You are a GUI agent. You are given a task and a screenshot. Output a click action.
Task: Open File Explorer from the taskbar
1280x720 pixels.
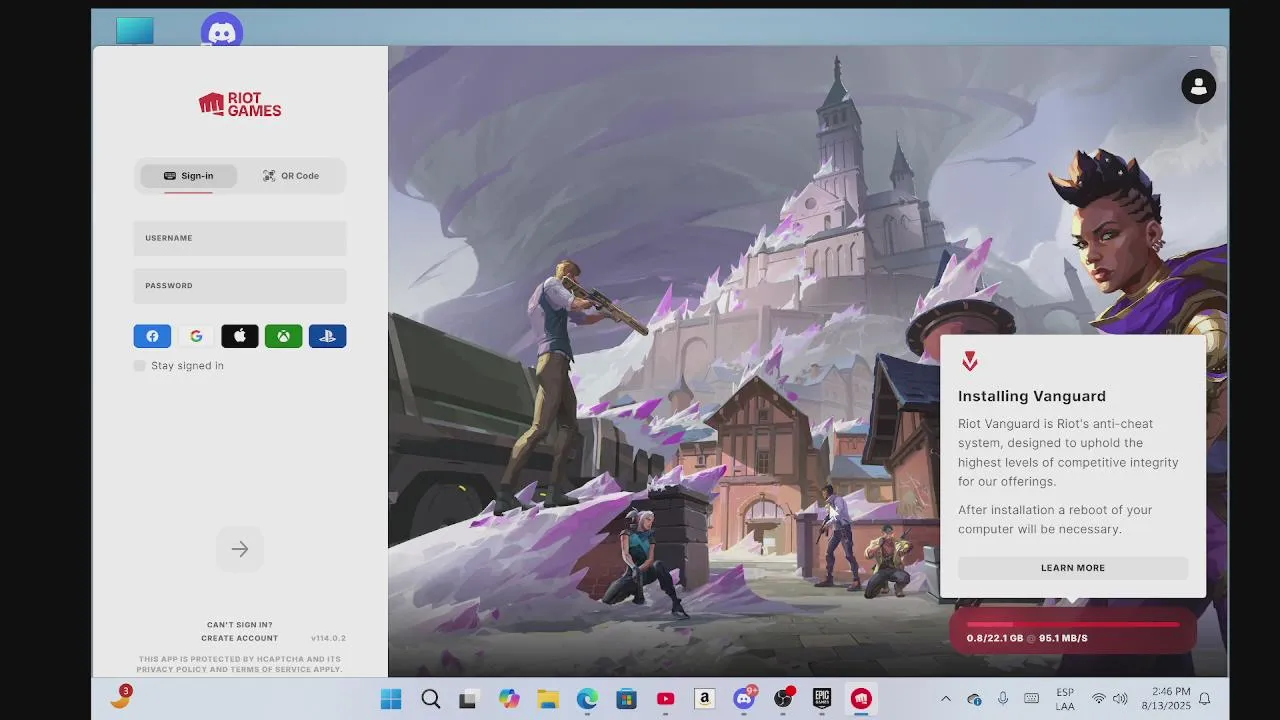(548, 699)
